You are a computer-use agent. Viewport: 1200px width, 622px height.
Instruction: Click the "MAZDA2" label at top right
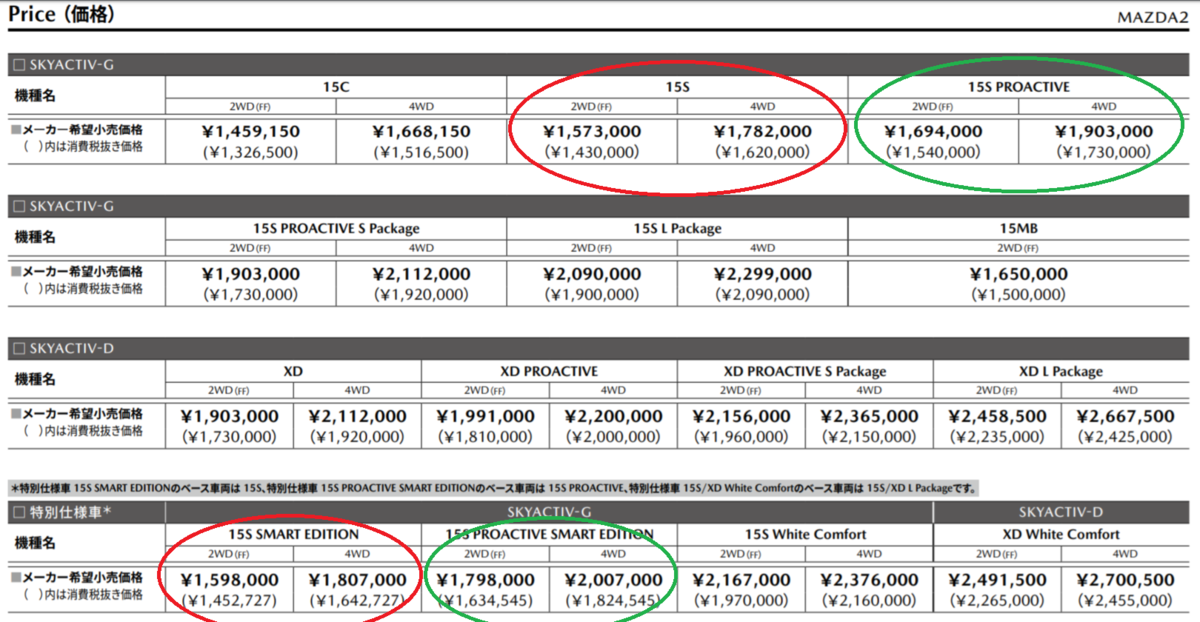pyautogui.click(x=1154, y=17)
